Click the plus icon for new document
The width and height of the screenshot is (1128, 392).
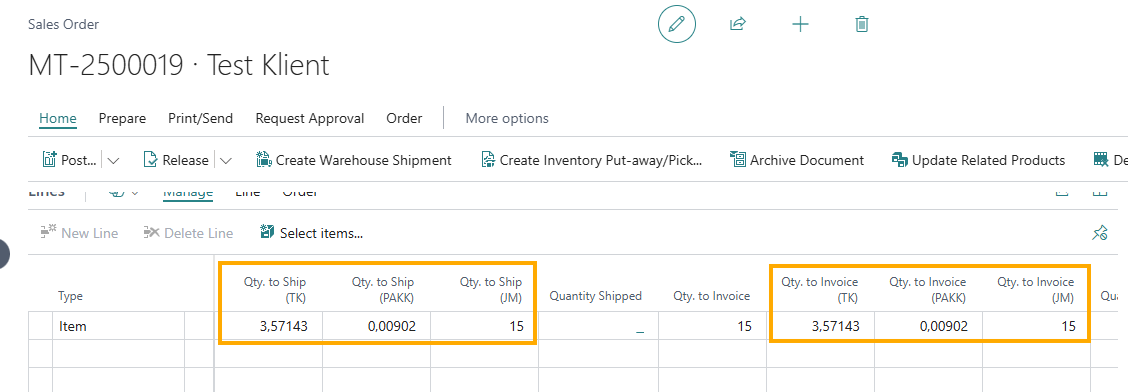[x=800, y=24]
